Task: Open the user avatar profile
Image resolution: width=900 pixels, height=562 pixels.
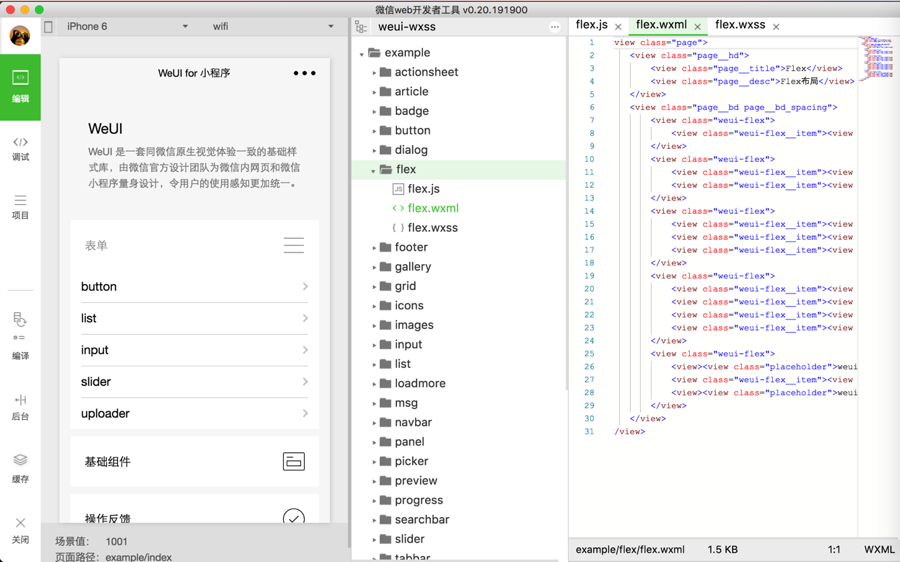Action: (20, 36)
